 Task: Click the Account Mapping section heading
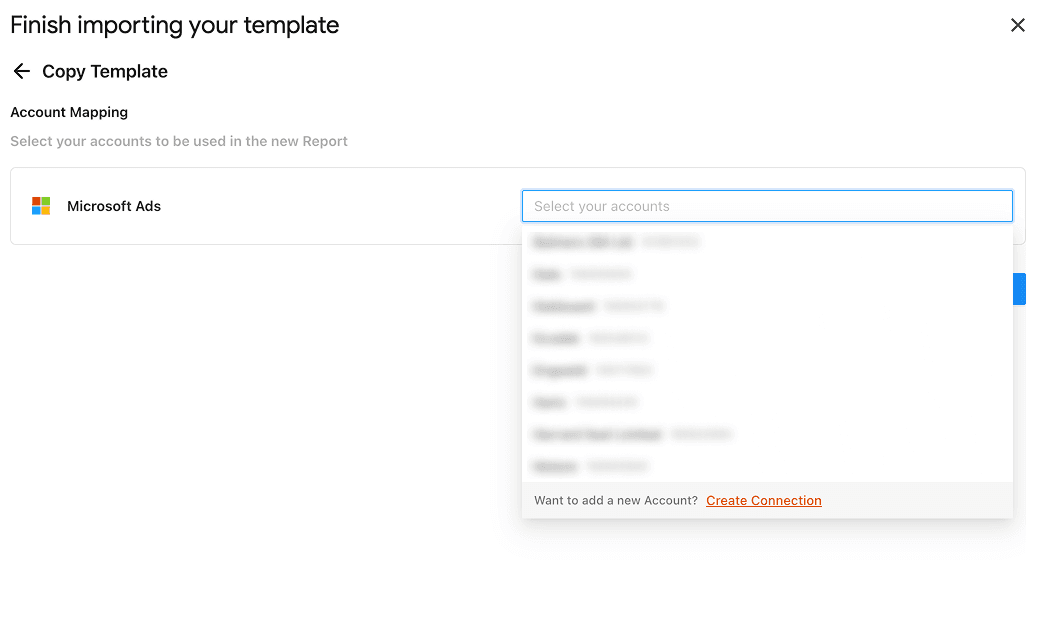[69, 112]
